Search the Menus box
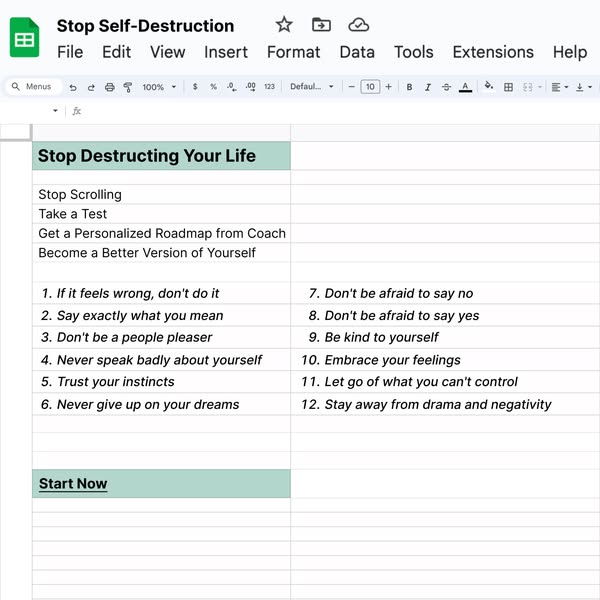This screenshot has width=600, height=600. [36, 88]
